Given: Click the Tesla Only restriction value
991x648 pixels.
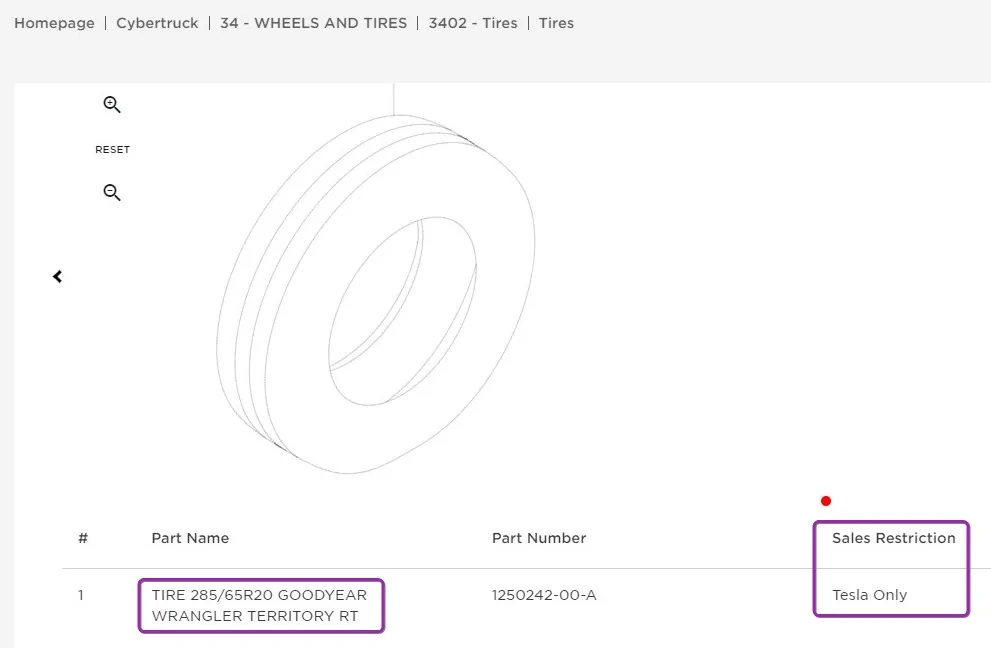Looking at the screenshot, I should tap(870, 595).
